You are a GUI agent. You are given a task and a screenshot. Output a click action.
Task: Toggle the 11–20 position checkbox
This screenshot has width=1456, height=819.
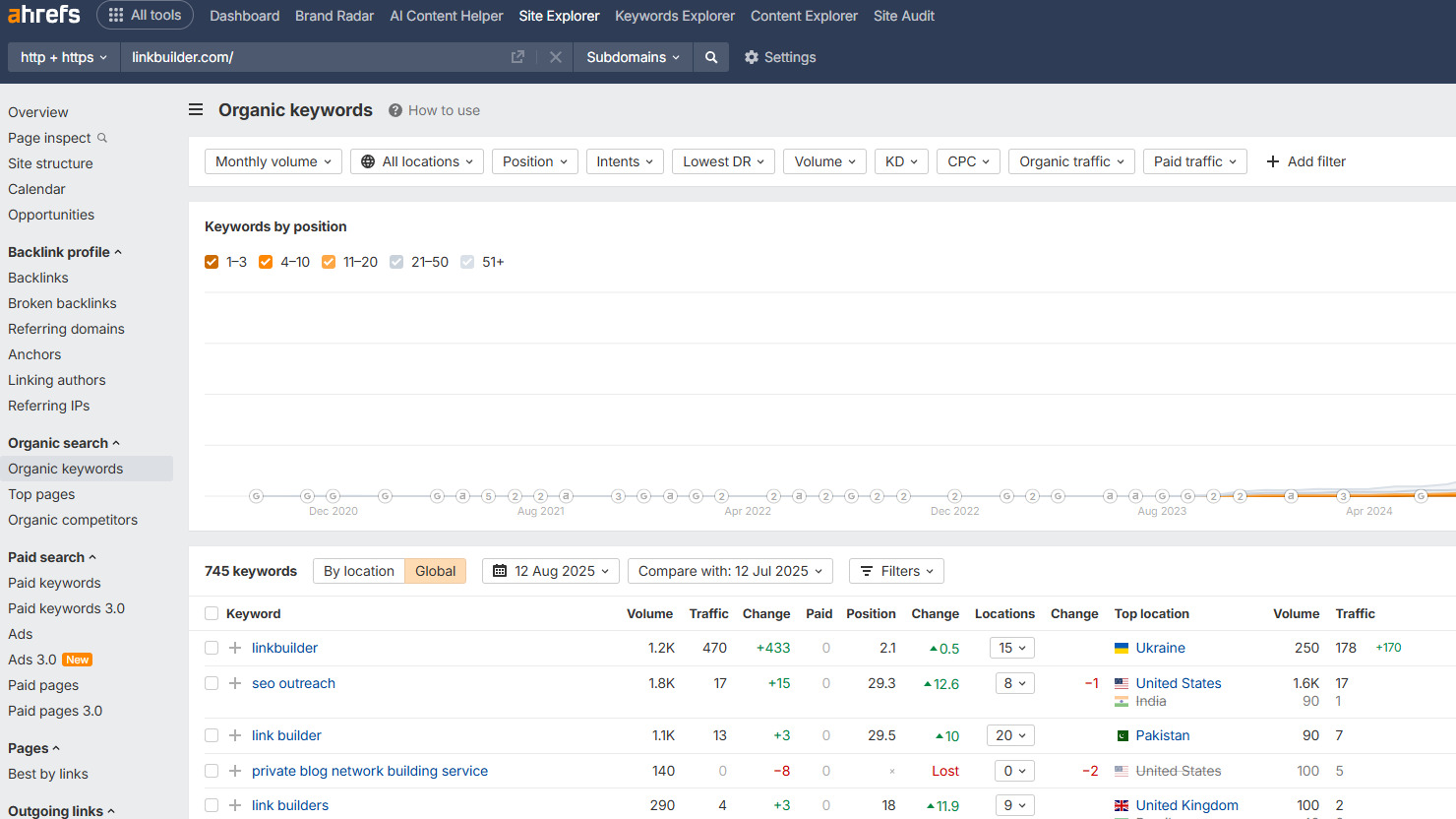(329, 262)
